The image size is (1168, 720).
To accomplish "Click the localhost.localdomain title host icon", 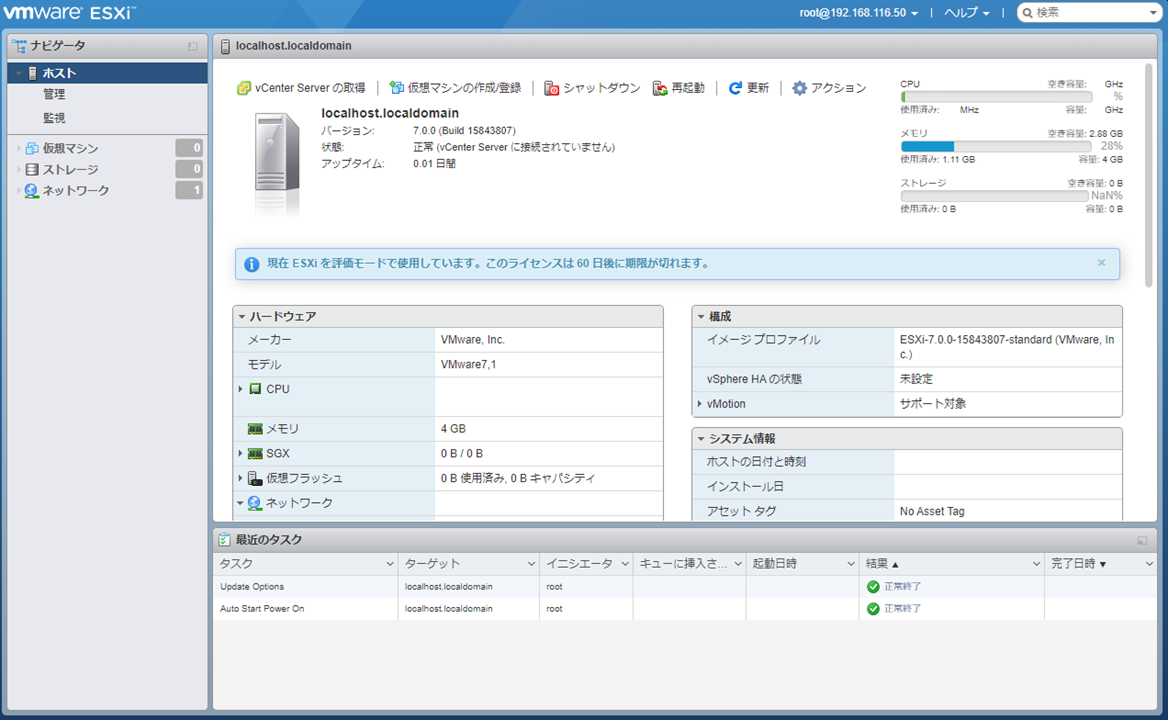I will click(x=225, y=46).
